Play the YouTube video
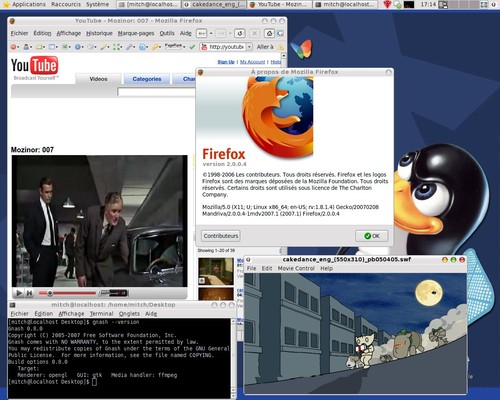This screenshot has width=500, height=400. pyautogui.click(x=19, y=293)
